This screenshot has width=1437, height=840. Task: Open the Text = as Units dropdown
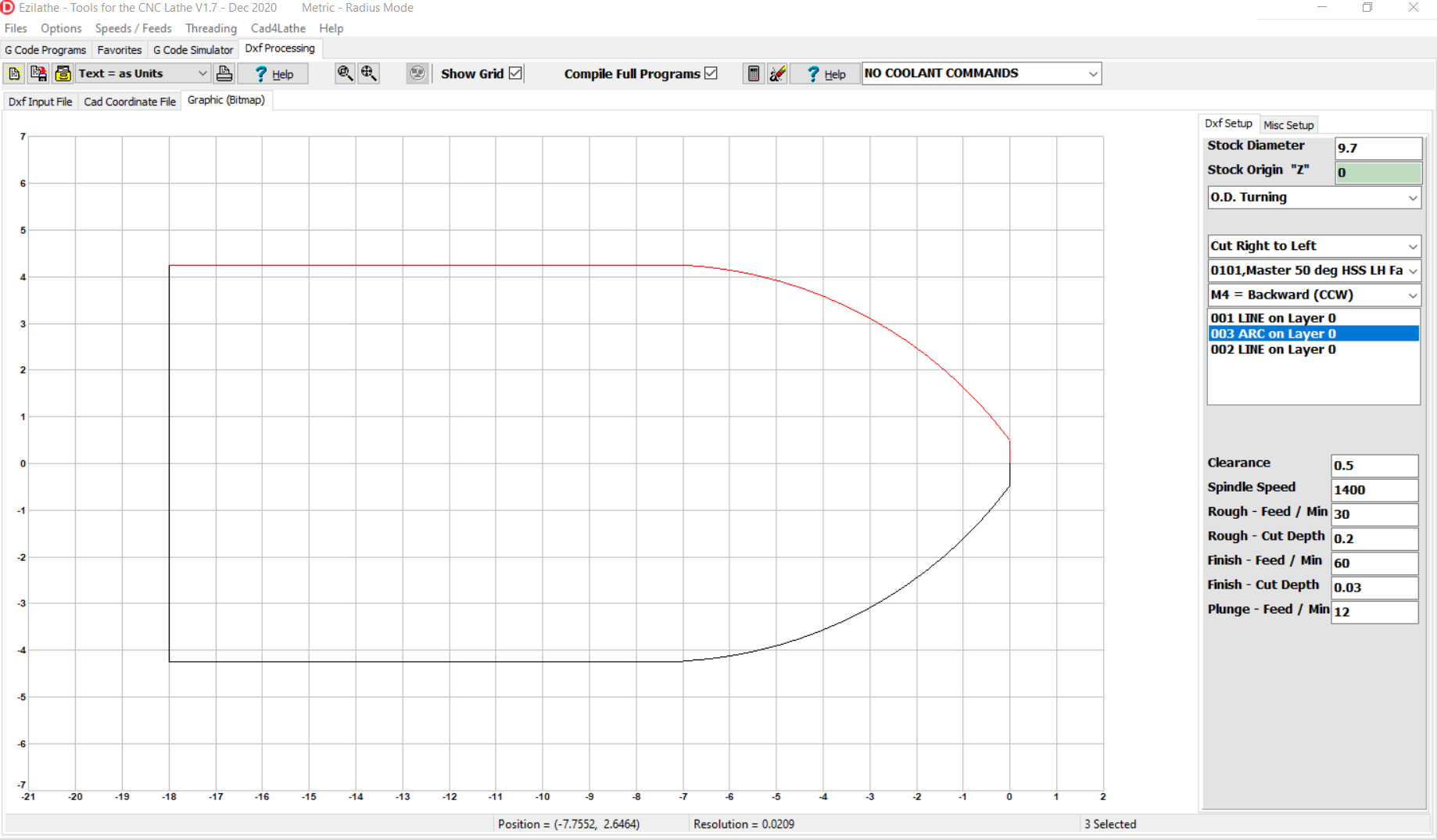coord(143,73)
